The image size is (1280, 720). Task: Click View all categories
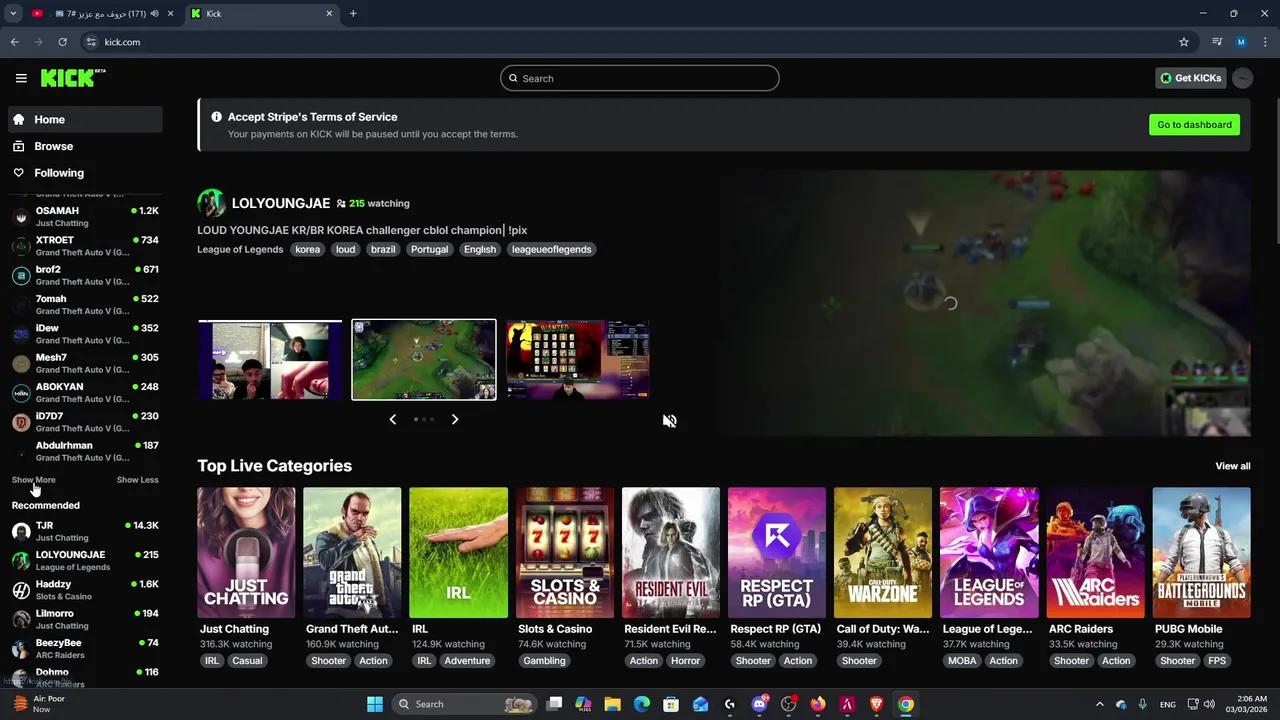[x=1232, y=466]
